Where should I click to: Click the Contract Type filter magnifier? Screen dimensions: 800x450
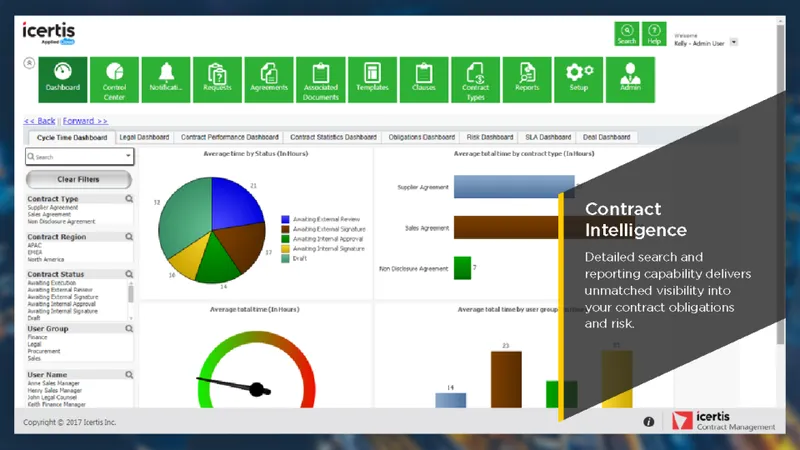tap(129, 199)
